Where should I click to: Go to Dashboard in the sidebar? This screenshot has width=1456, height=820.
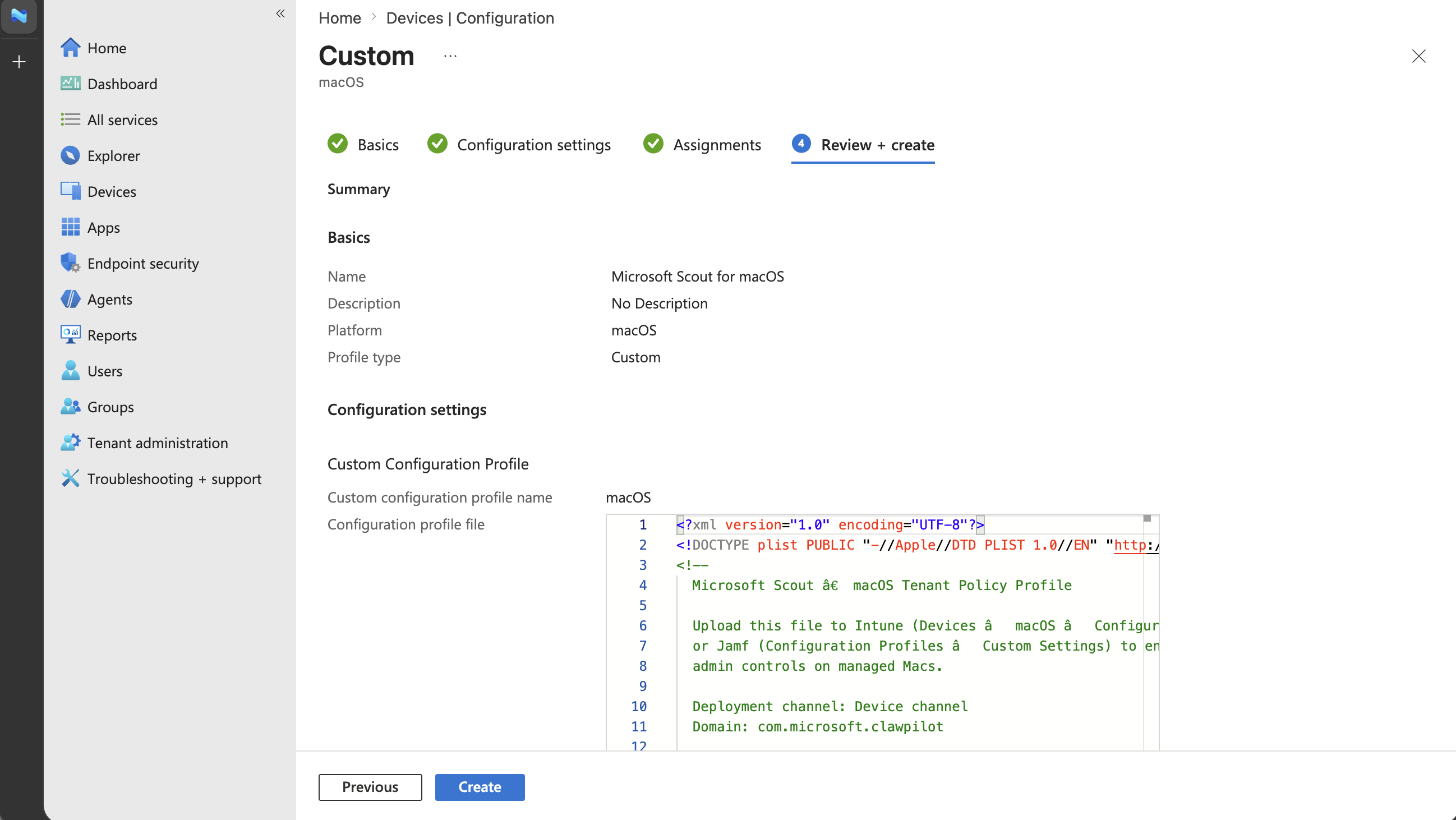122,84
